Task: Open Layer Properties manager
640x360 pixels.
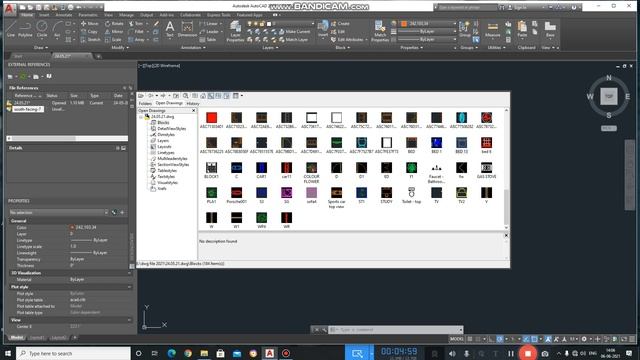Action: [235, 31]
